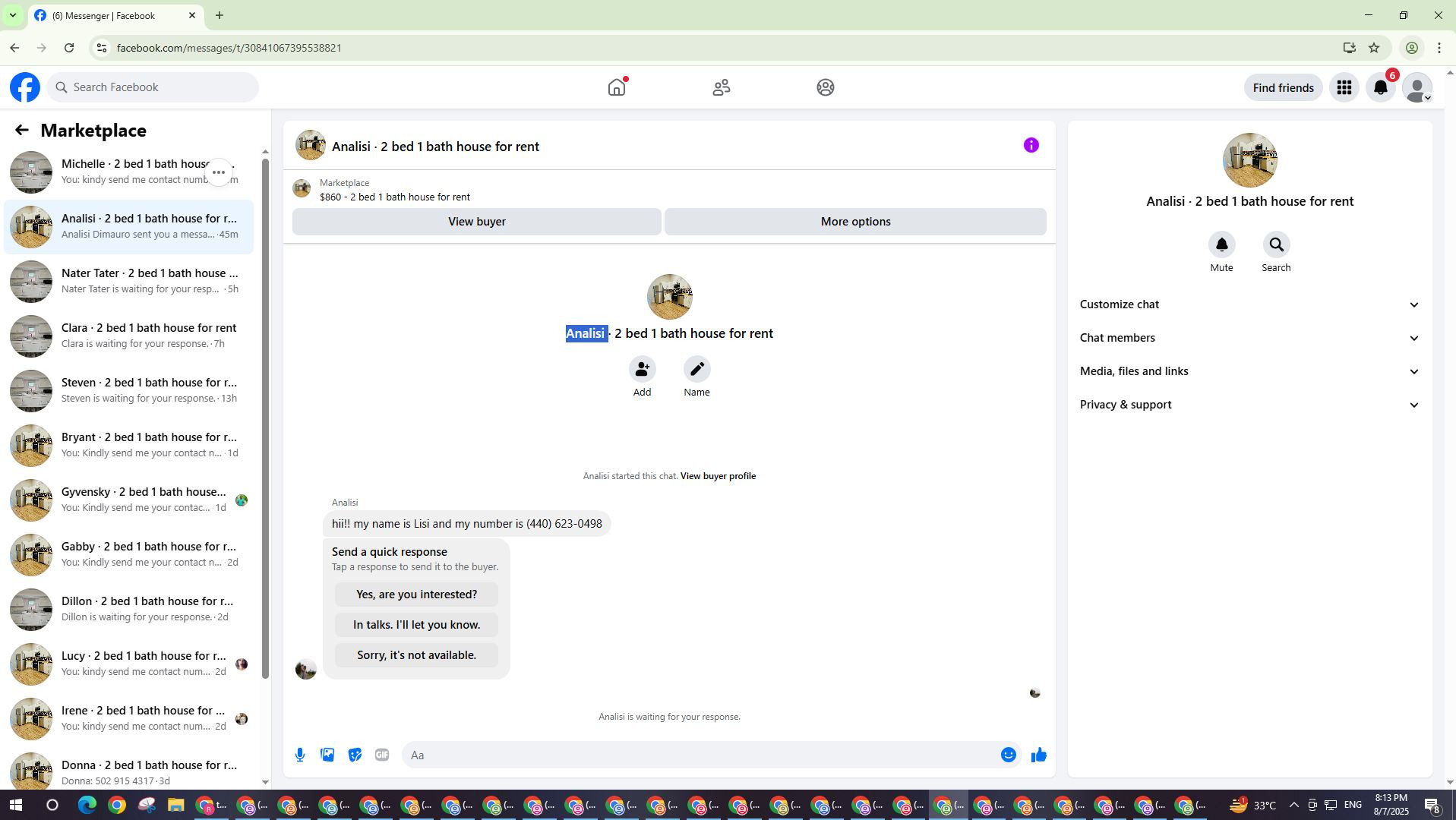Open Microsoft Edge from taskbar

(x=87, y=805)
